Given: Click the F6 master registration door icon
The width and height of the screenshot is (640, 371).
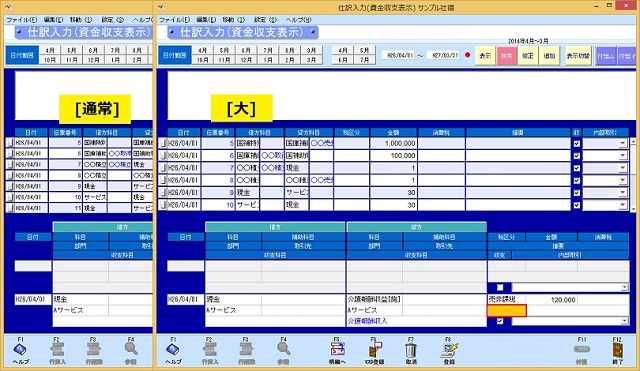Looking at the screenshot, I should (x=374, y=349).
